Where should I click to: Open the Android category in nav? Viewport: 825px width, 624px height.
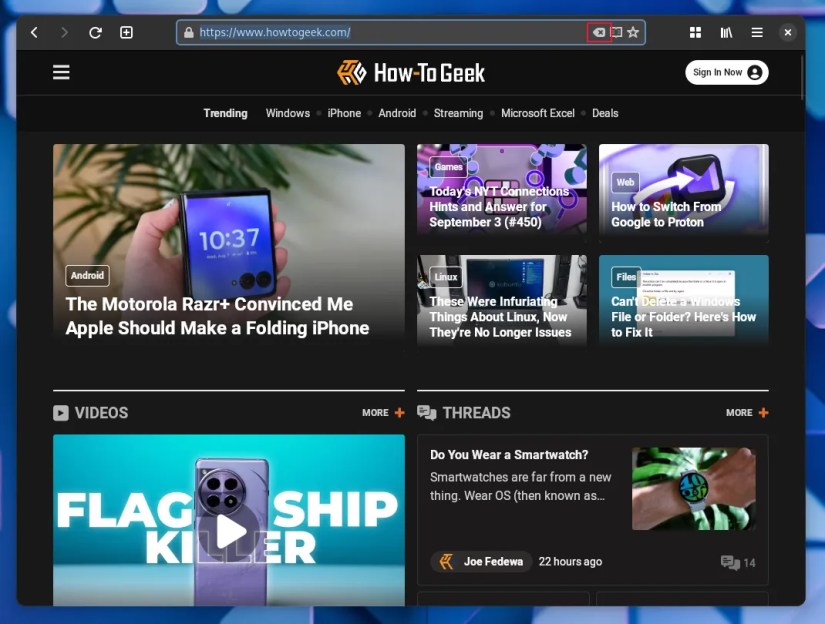click(397, 113)
